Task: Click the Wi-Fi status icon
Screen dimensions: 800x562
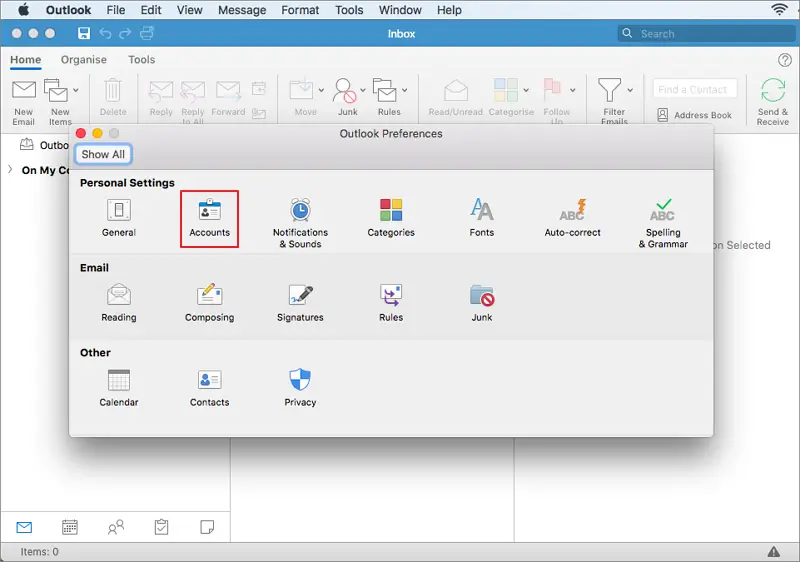Action: [780, 9]
